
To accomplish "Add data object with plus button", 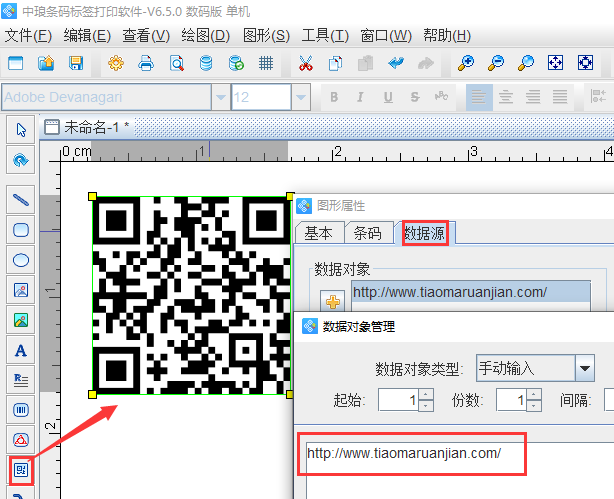I will (x=331, y=299).
